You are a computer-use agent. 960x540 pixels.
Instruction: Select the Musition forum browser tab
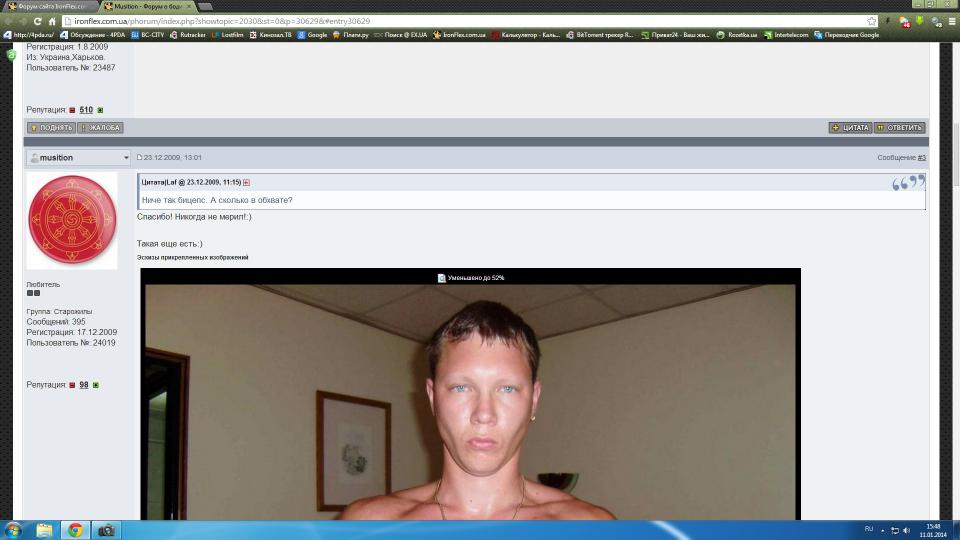point(146,6)
